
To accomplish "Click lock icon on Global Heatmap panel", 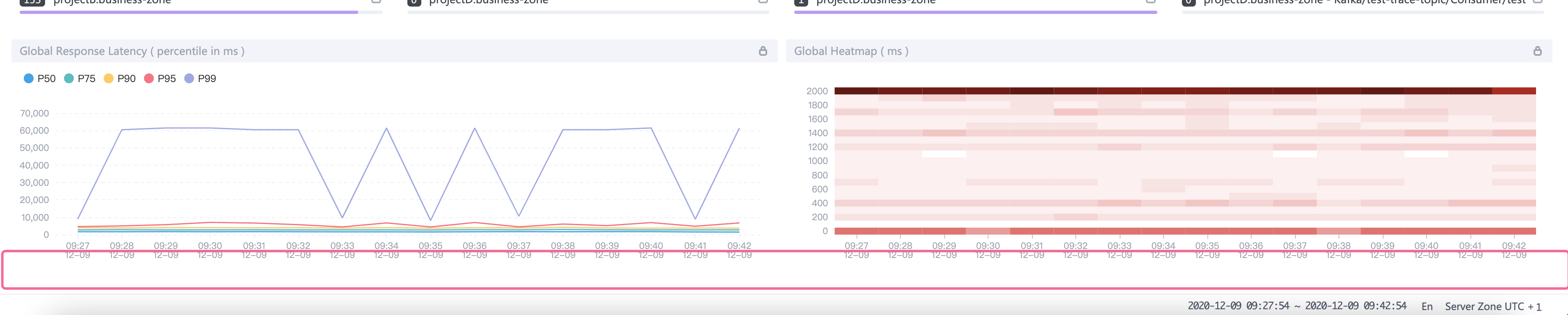I will [x=1538, y=51].
